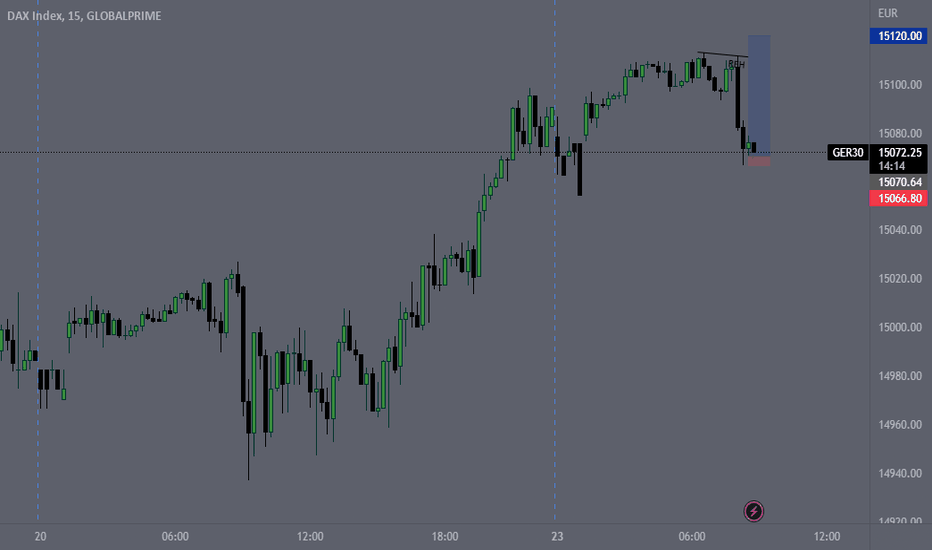Click the 18:00 time axis label
Viewport: 932px width, 550px height.
(445, 536)
